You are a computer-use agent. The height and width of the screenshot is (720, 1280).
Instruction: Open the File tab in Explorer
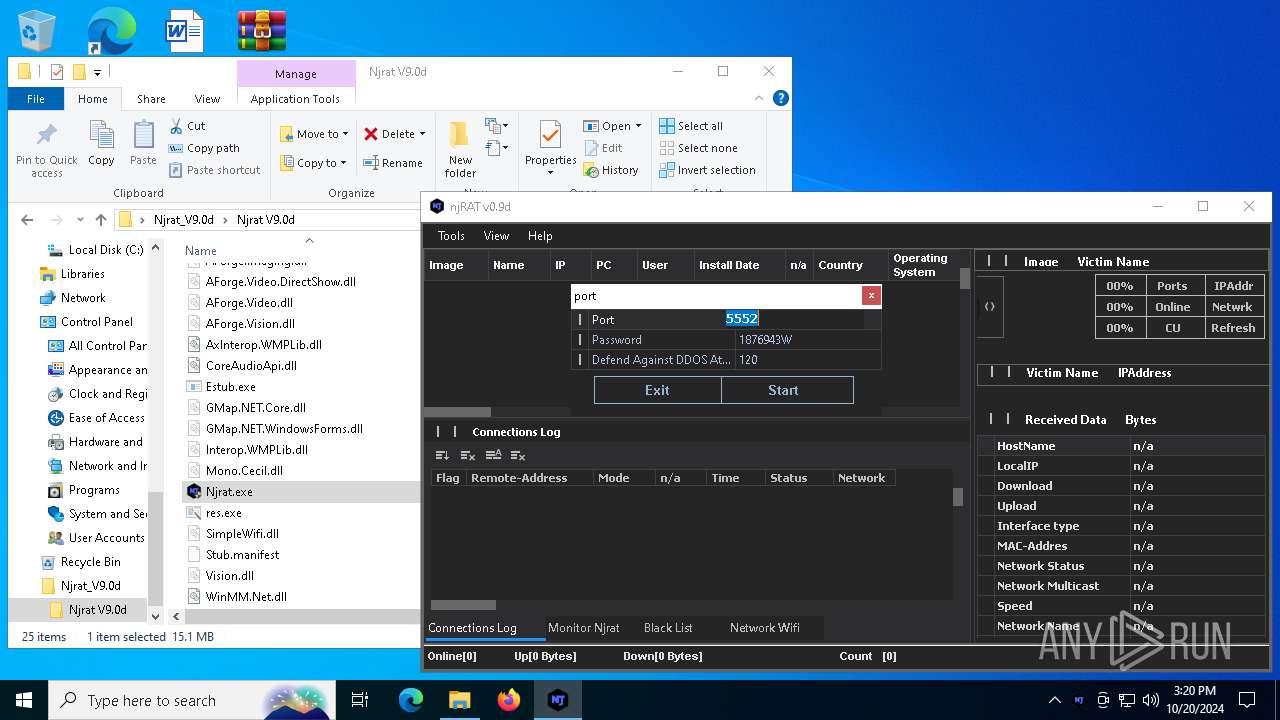[x=36, y=99]
